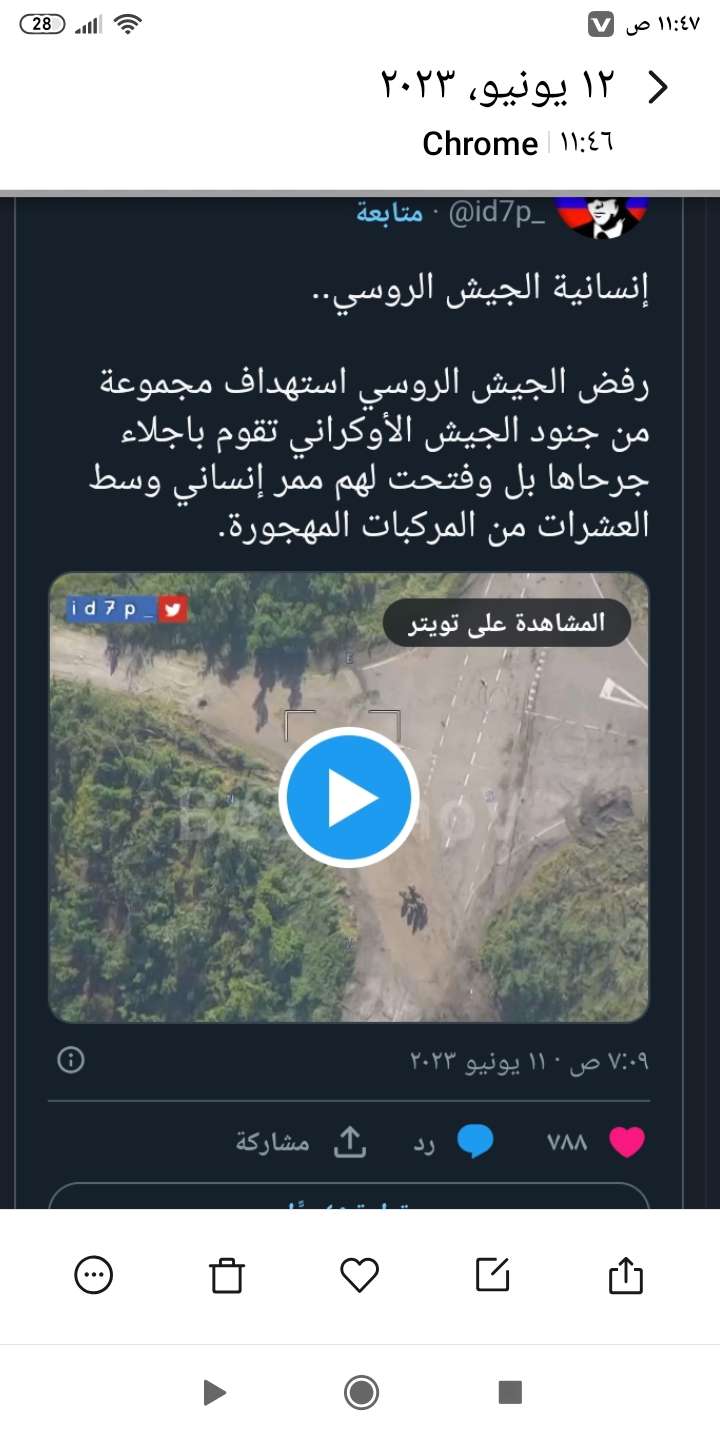Tap the id7p_ watermark on video
The image size is (720, 1440).
click(x=127, y=609)
